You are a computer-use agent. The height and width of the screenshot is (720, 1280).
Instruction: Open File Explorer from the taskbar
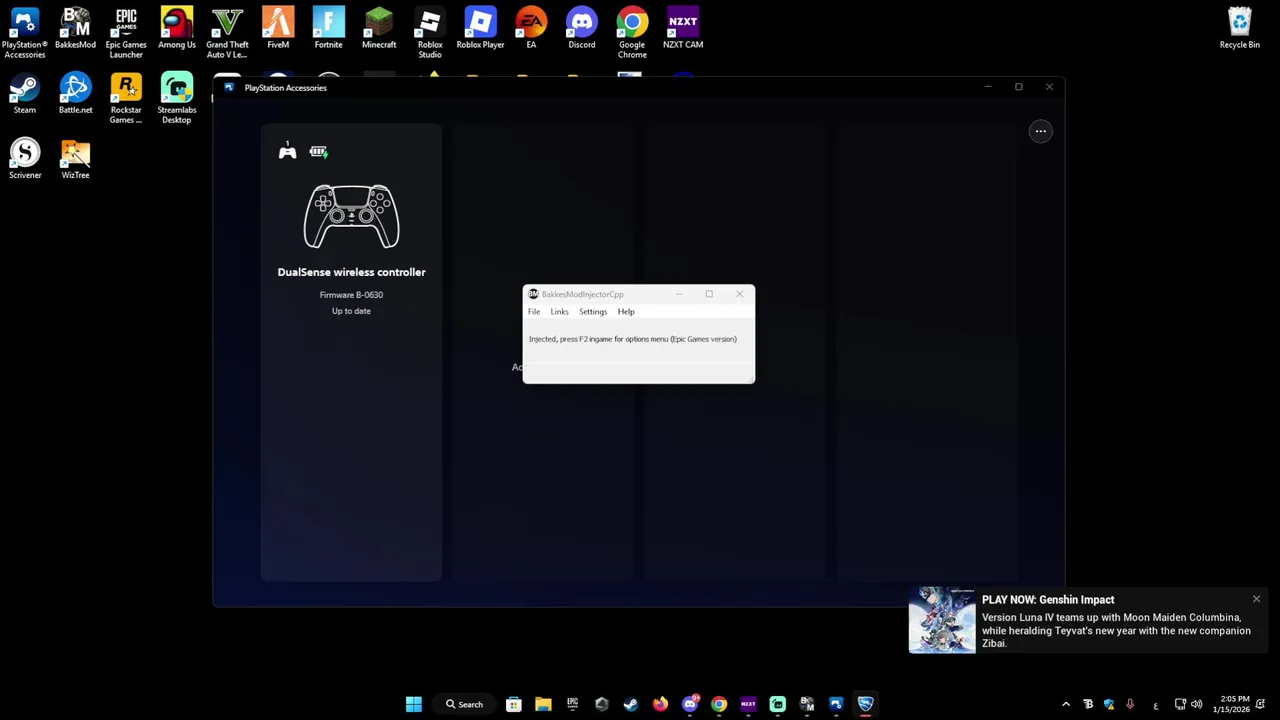[x=543, y=704]
